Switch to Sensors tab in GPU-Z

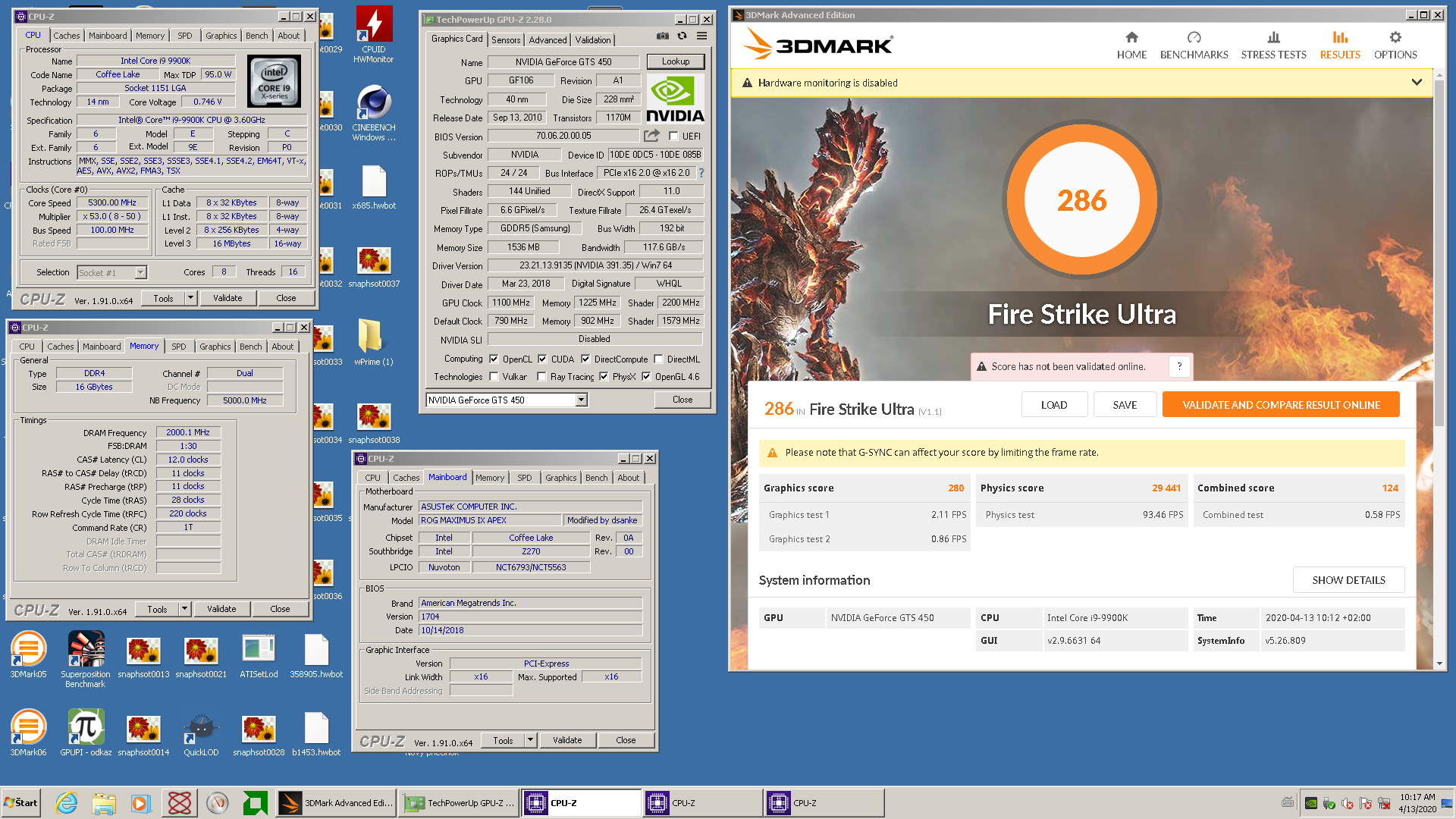pos(506,40)
